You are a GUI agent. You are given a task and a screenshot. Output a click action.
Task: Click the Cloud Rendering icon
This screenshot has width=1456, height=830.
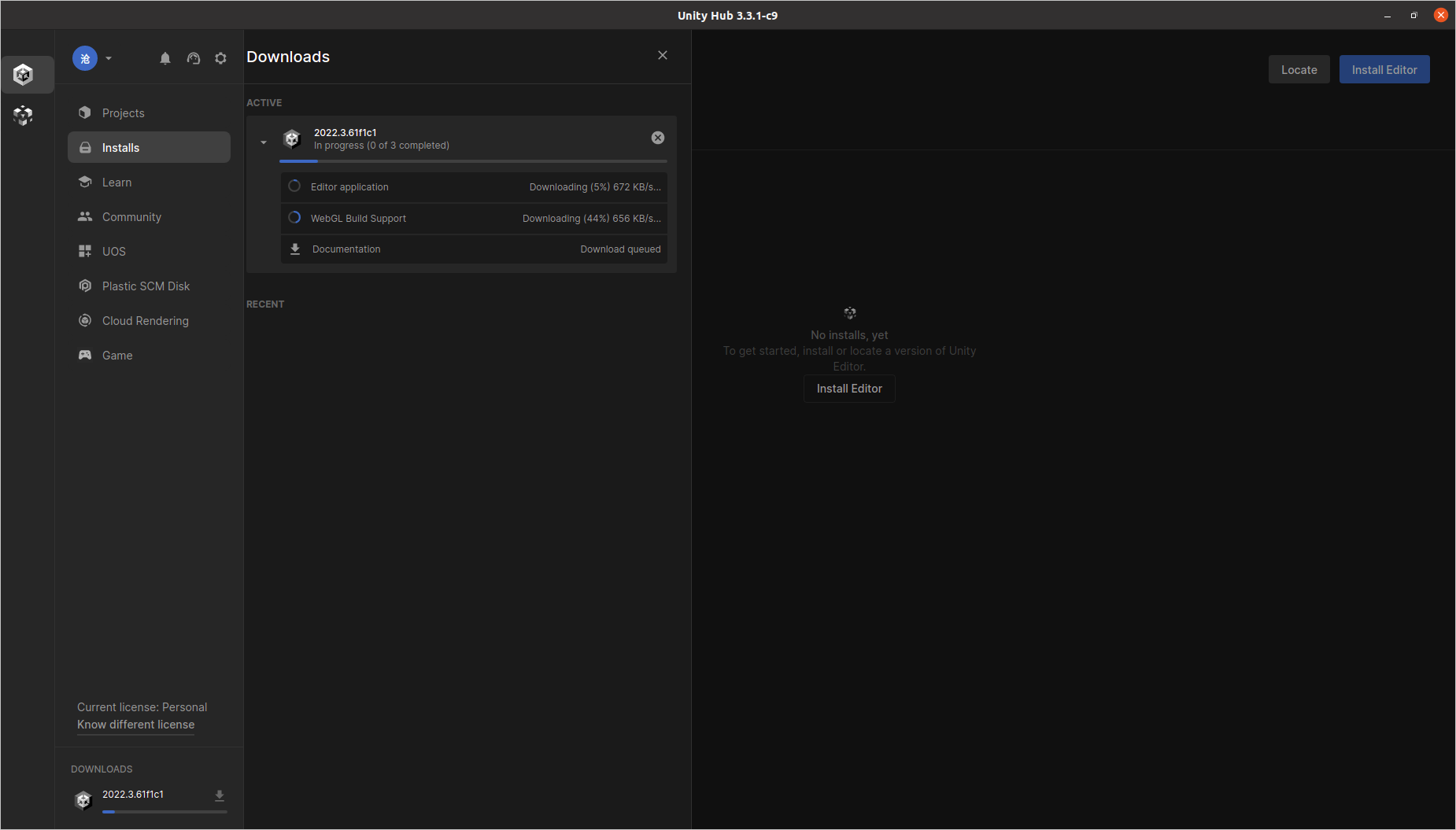point(85,320)
